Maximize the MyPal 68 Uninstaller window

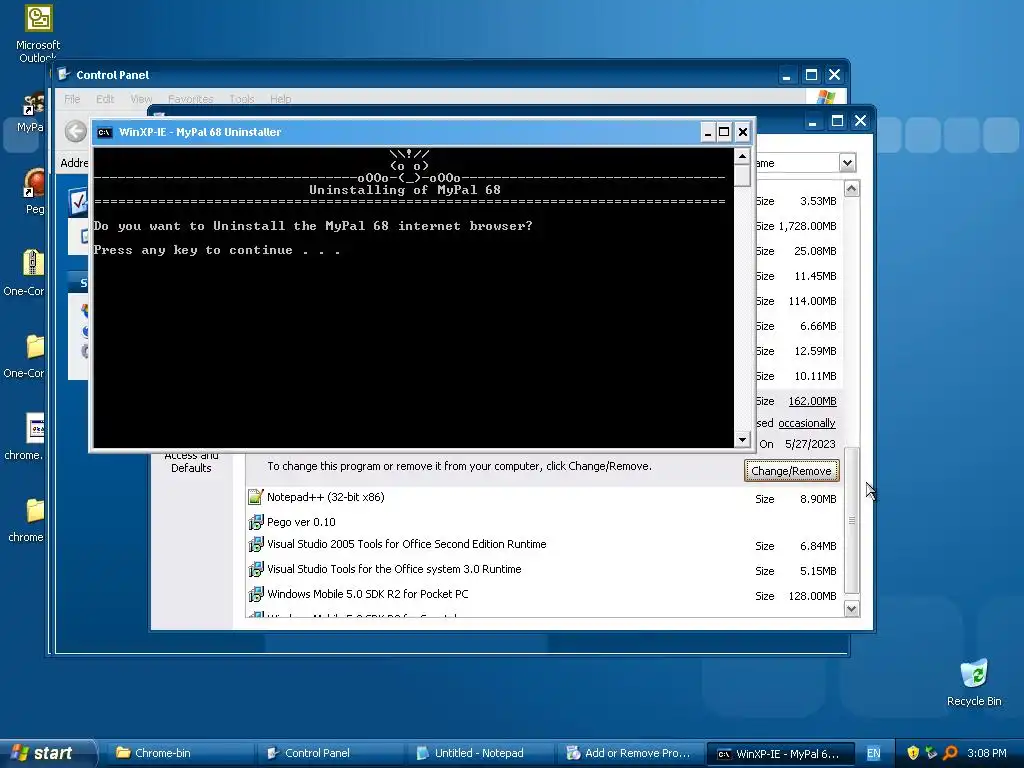[x=724, y=133]
